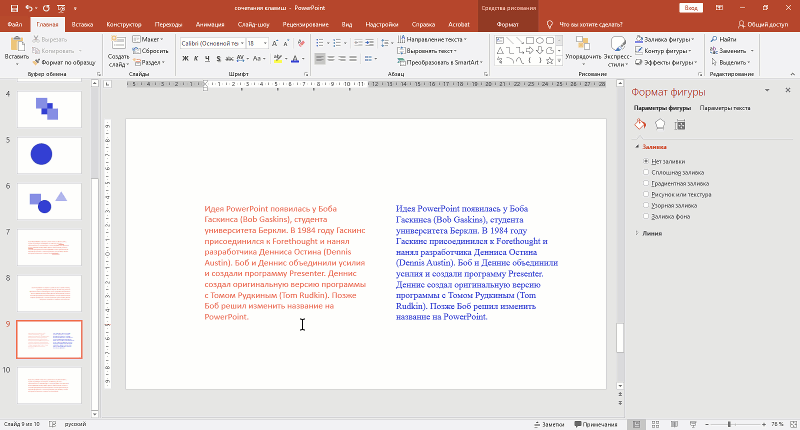The height and width of the screenshot is (430, 800).
Task: Cut selection with Вырезать scissors
Action: click(49, 39)
